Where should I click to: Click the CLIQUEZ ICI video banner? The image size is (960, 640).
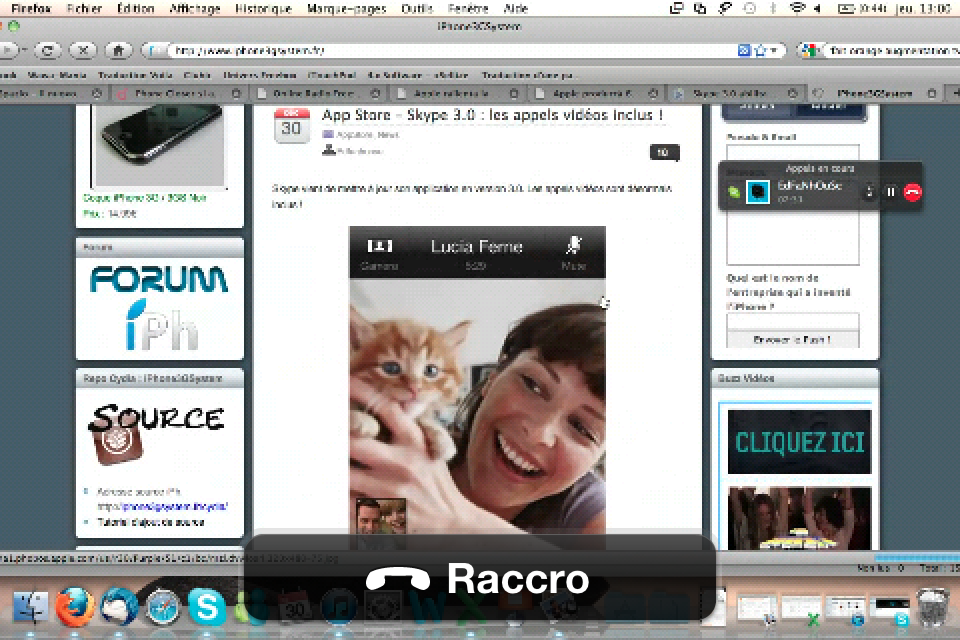(x=799, y=441)
